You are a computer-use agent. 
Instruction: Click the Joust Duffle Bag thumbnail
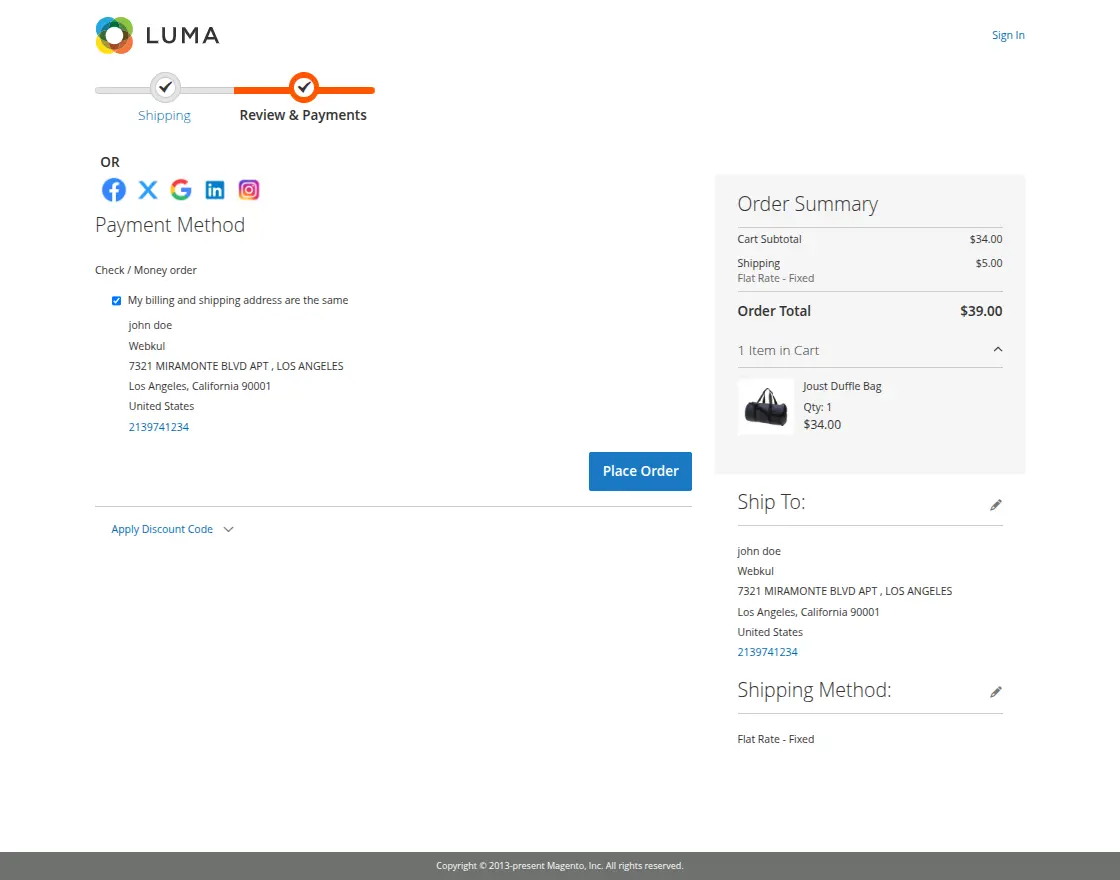tap(765, 407)
